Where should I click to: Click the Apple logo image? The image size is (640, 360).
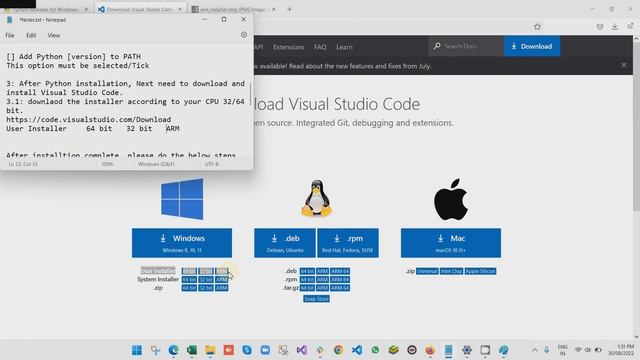[x=451, y=199]
